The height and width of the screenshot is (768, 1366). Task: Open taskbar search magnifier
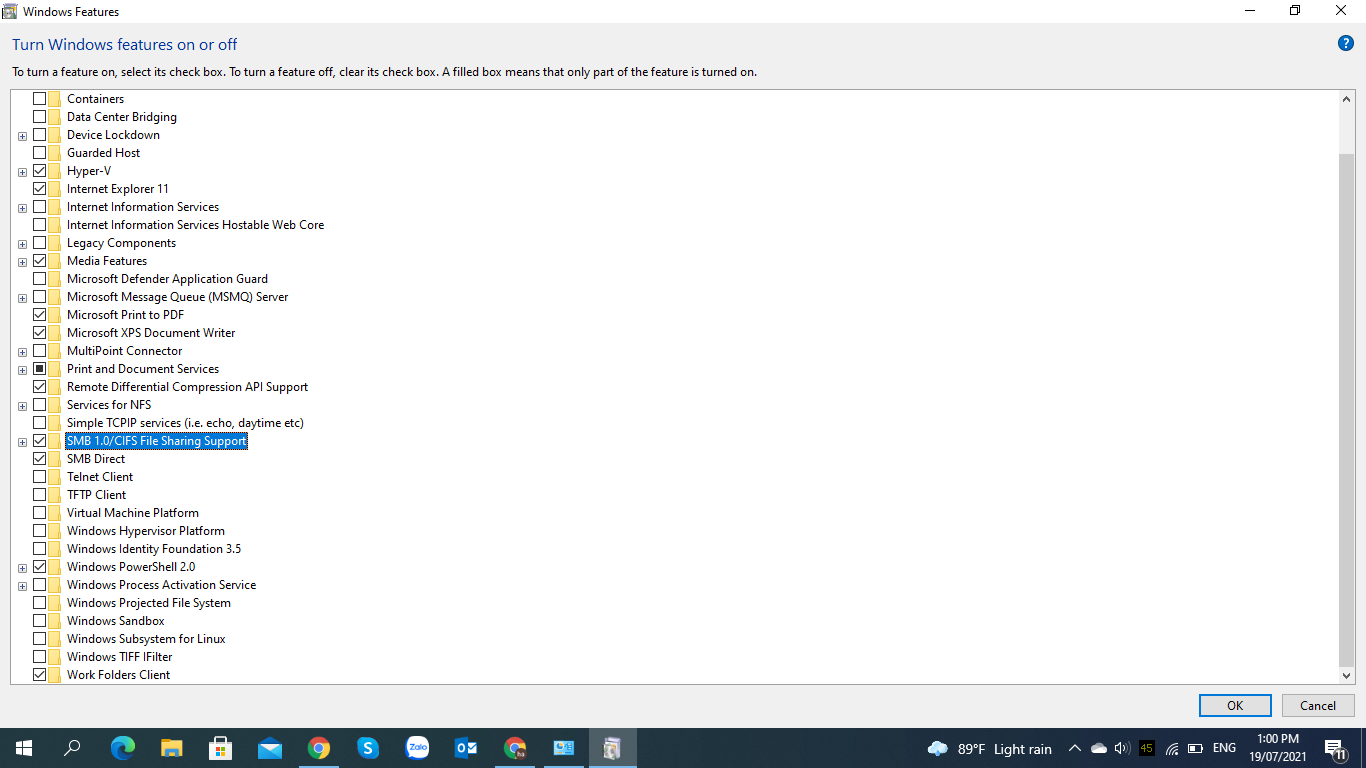click(72, 748)
